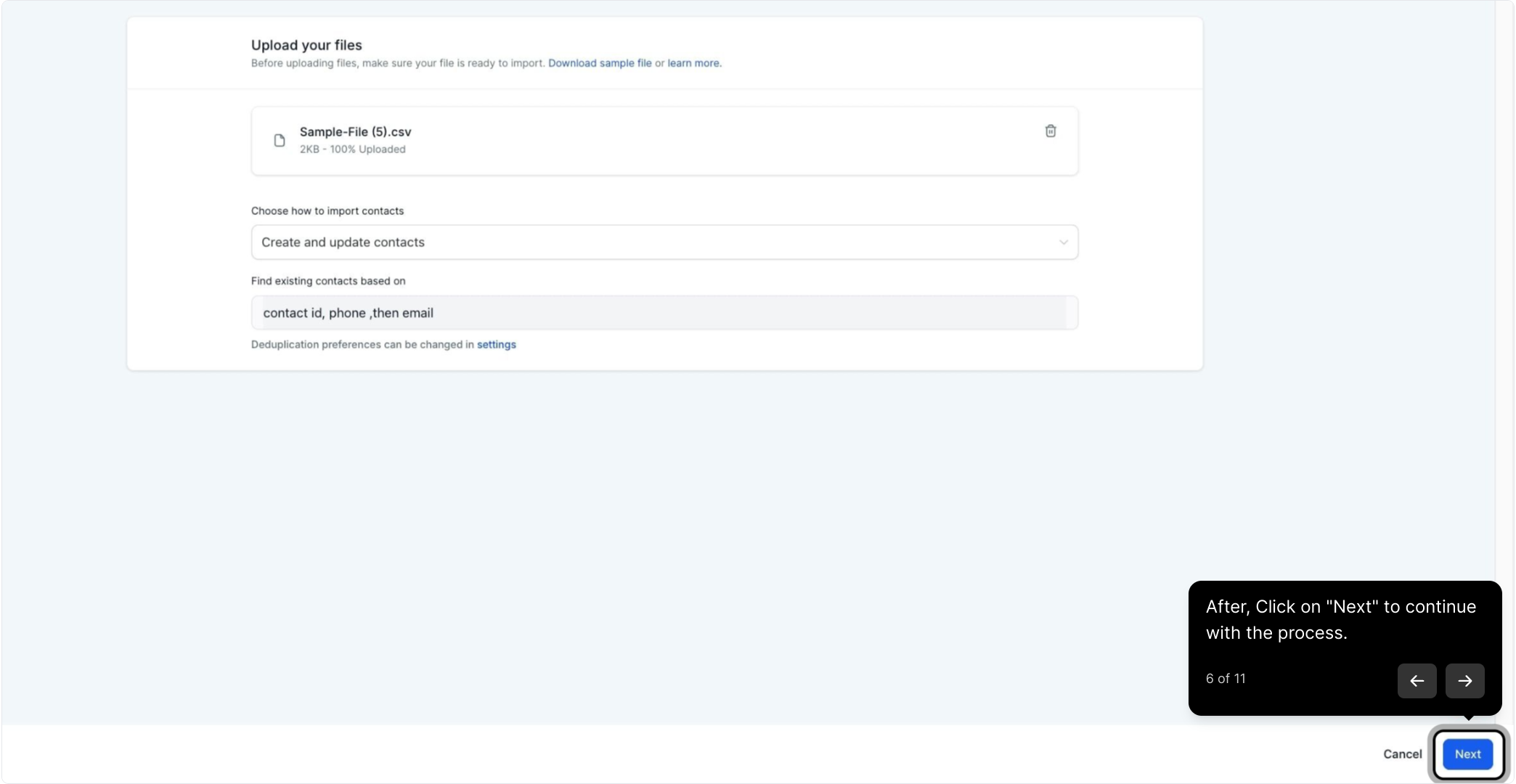The image size is (1516, 784).
Task: Click the right-side vertical scrollbar
Action: click(1504, 363)
